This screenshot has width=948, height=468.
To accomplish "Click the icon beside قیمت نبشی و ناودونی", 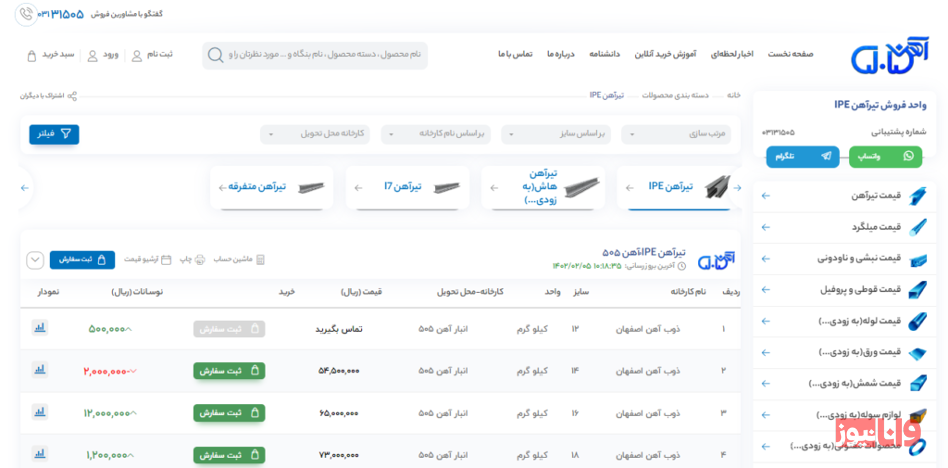I will 918,259.
